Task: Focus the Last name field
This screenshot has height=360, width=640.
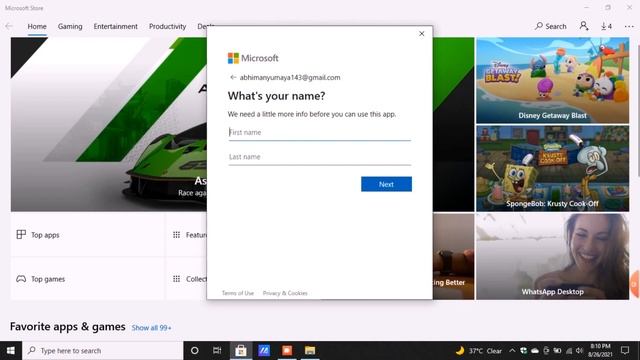Action: pos(320,157)
